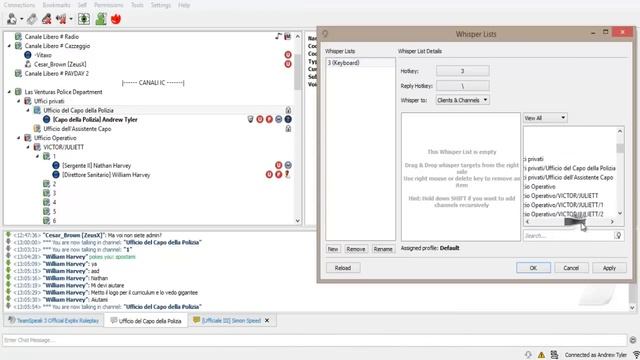Click lock icon on Ufficio del Capo della Polizia row

(x=288, y=110)
